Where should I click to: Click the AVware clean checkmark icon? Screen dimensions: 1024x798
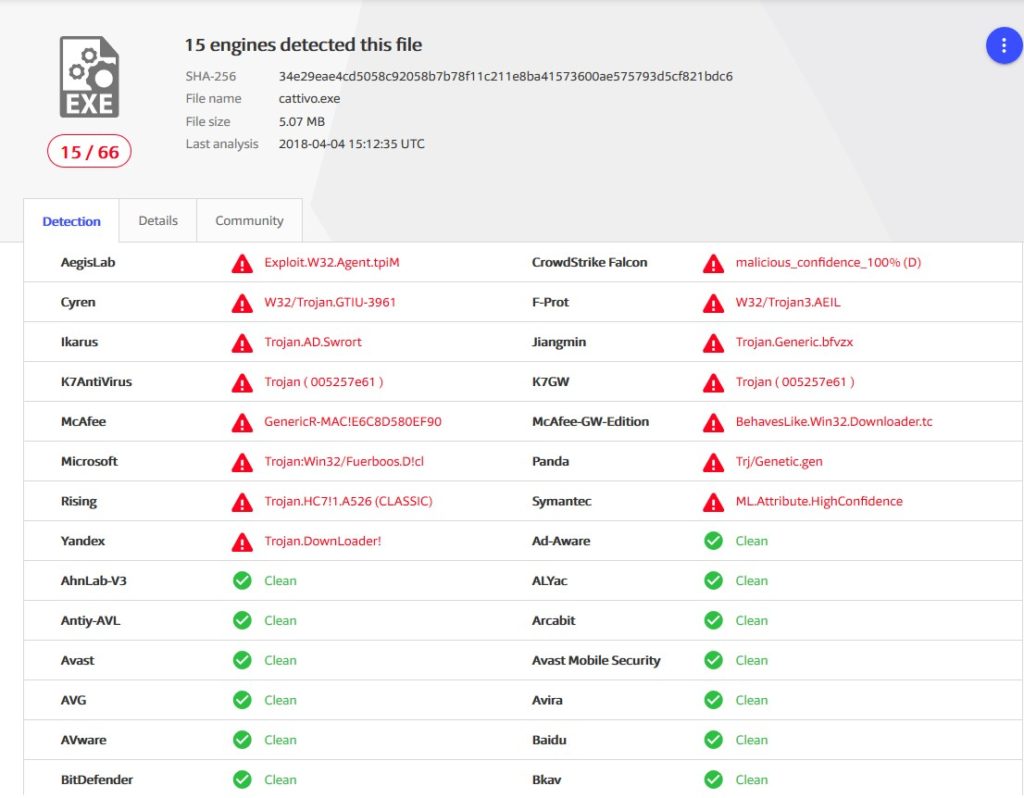point(242,740)
